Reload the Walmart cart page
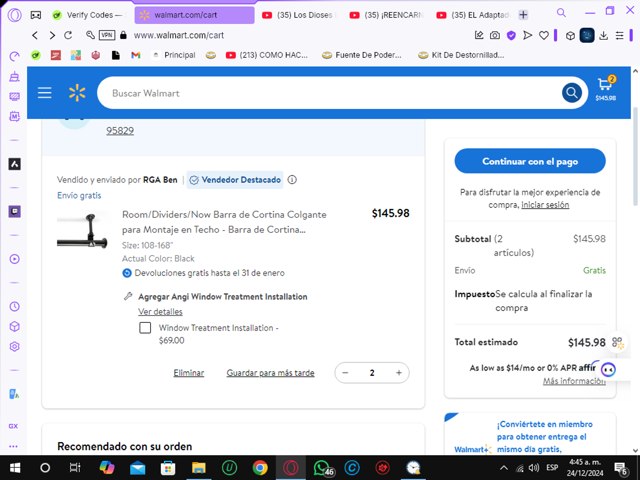Image resolution: width=640 pixels, height=480 pixels. (68, 36)
